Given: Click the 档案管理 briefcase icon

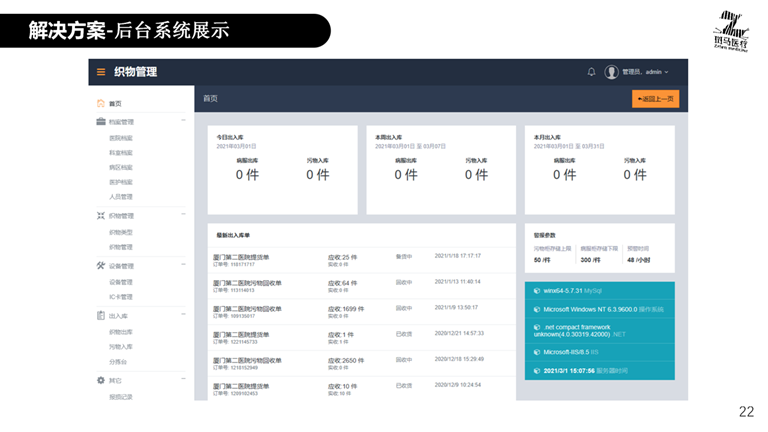Looking at the screenshot, I should click(x=100, y=122).
